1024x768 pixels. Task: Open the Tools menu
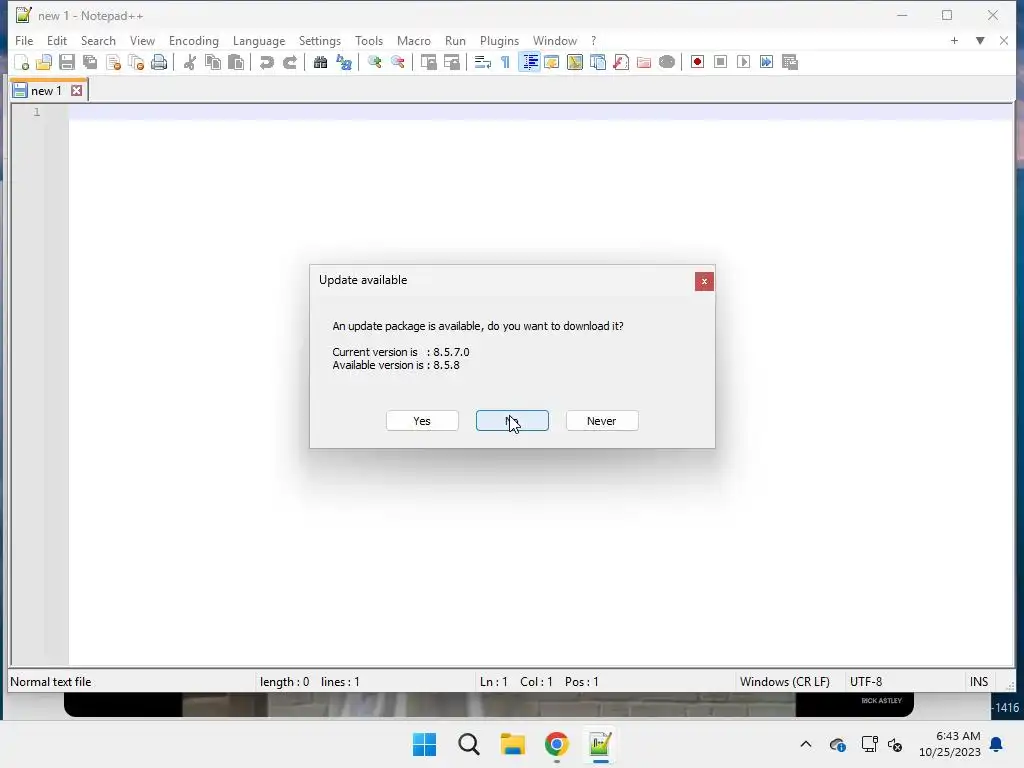coord(369,40)
